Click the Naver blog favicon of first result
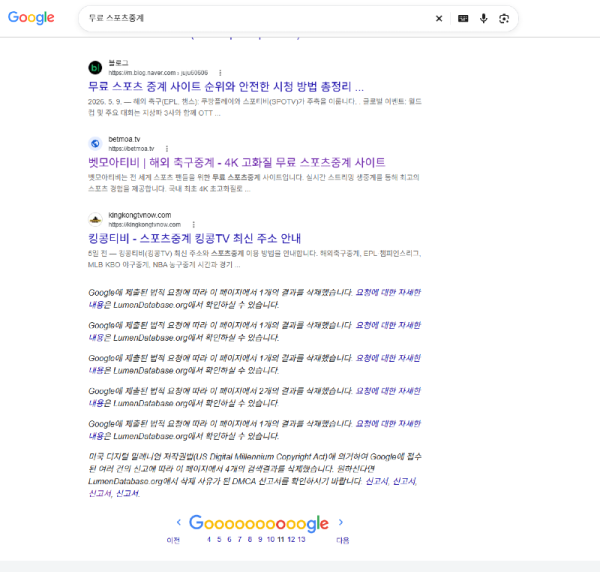The width and height of the screenshot is (600, 572). 95,68
